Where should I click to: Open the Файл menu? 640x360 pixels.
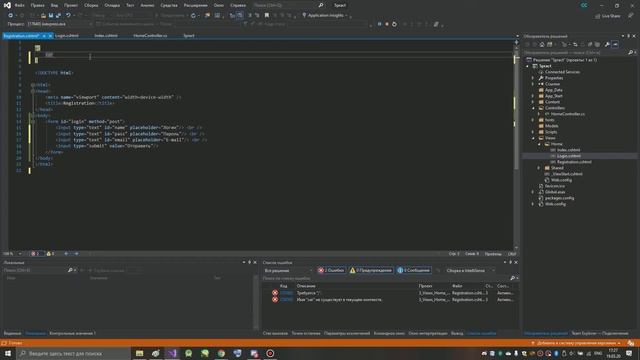tap(20, 5)
